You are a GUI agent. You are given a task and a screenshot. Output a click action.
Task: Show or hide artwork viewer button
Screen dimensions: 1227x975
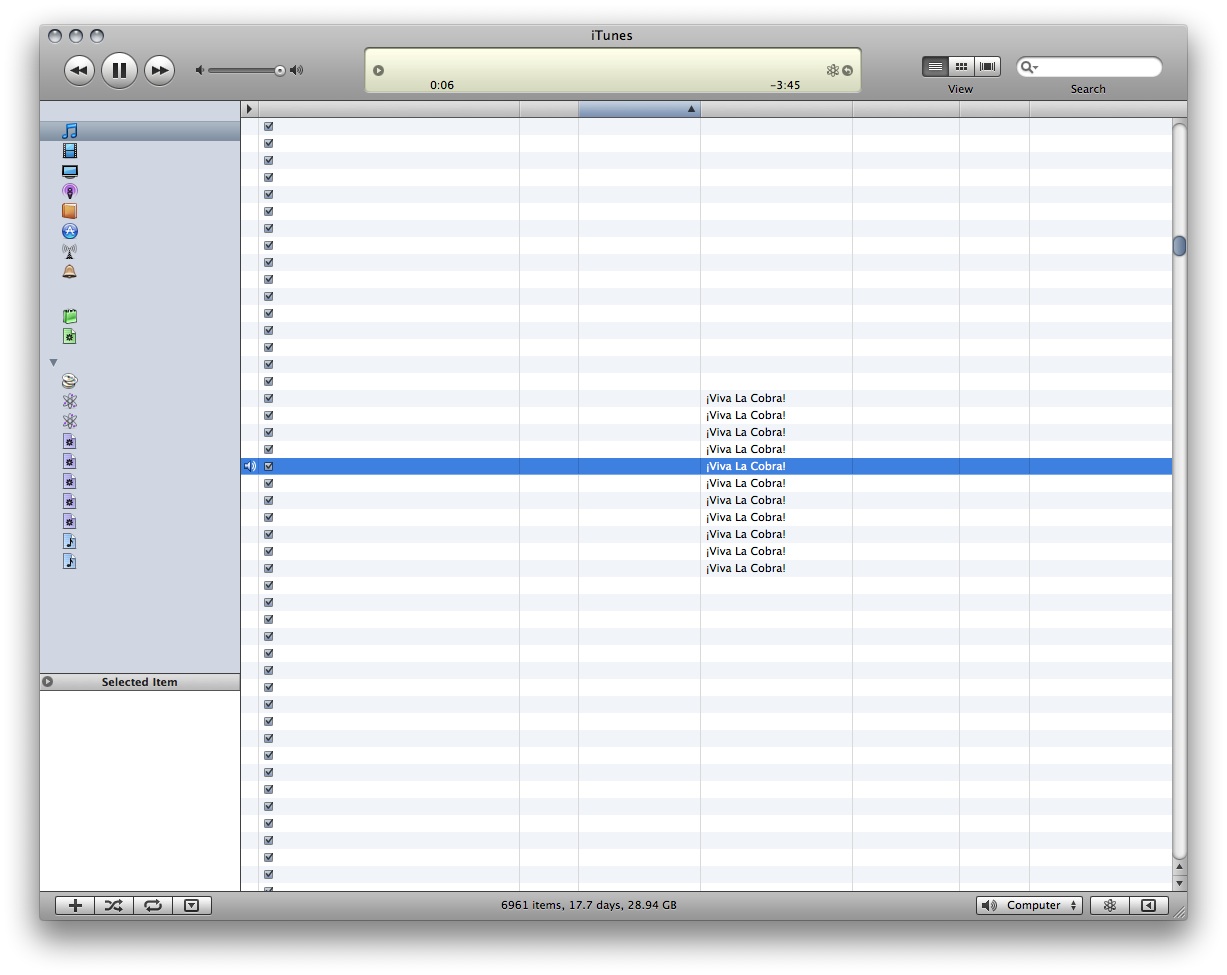[192, 905]
